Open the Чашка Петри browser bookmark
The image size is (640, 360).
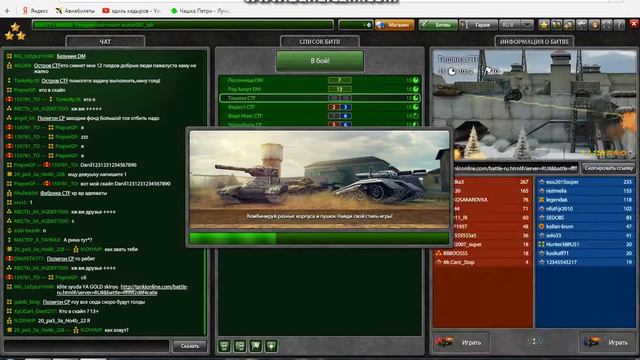coord(200,11)
